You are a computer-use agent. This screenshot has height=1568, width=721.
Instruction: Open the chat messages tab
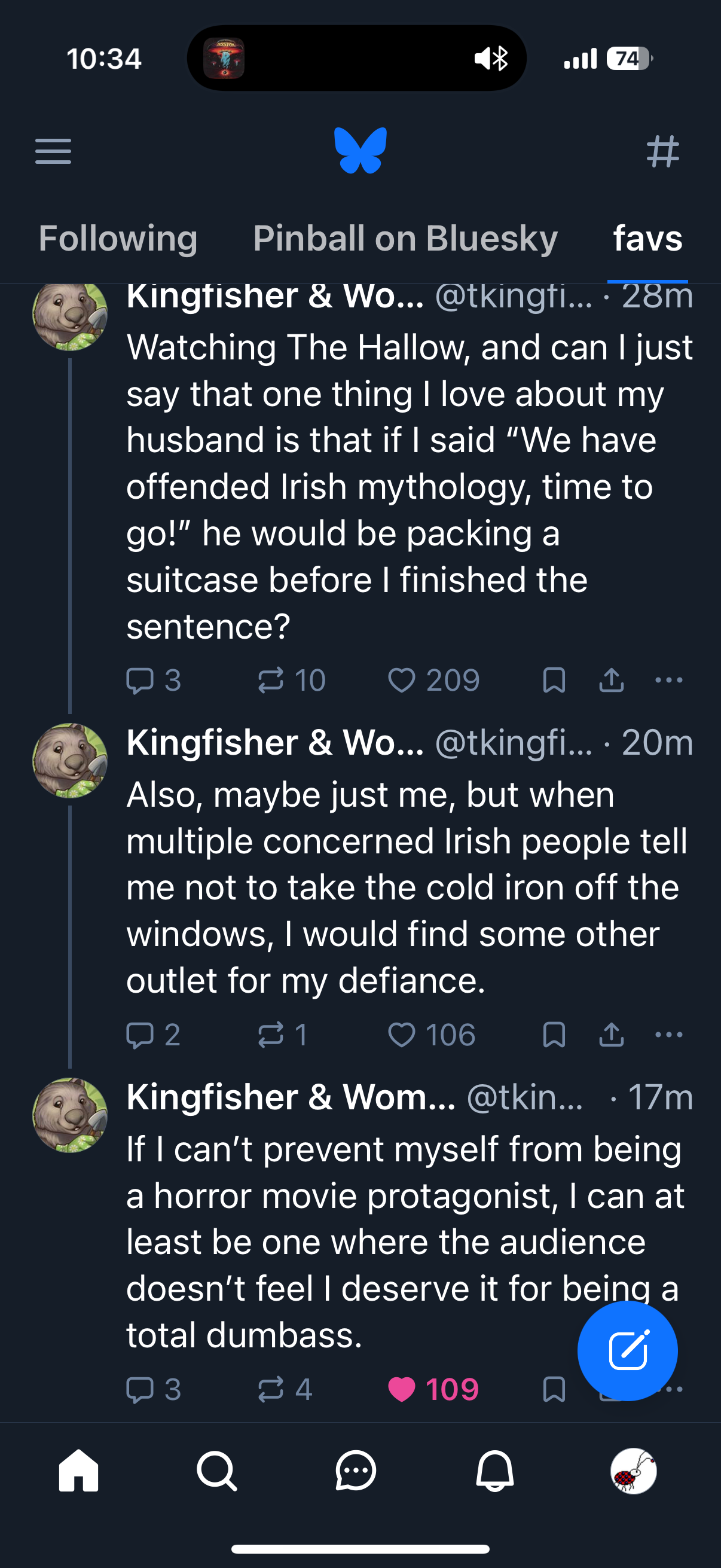(x=356, y=1471)
